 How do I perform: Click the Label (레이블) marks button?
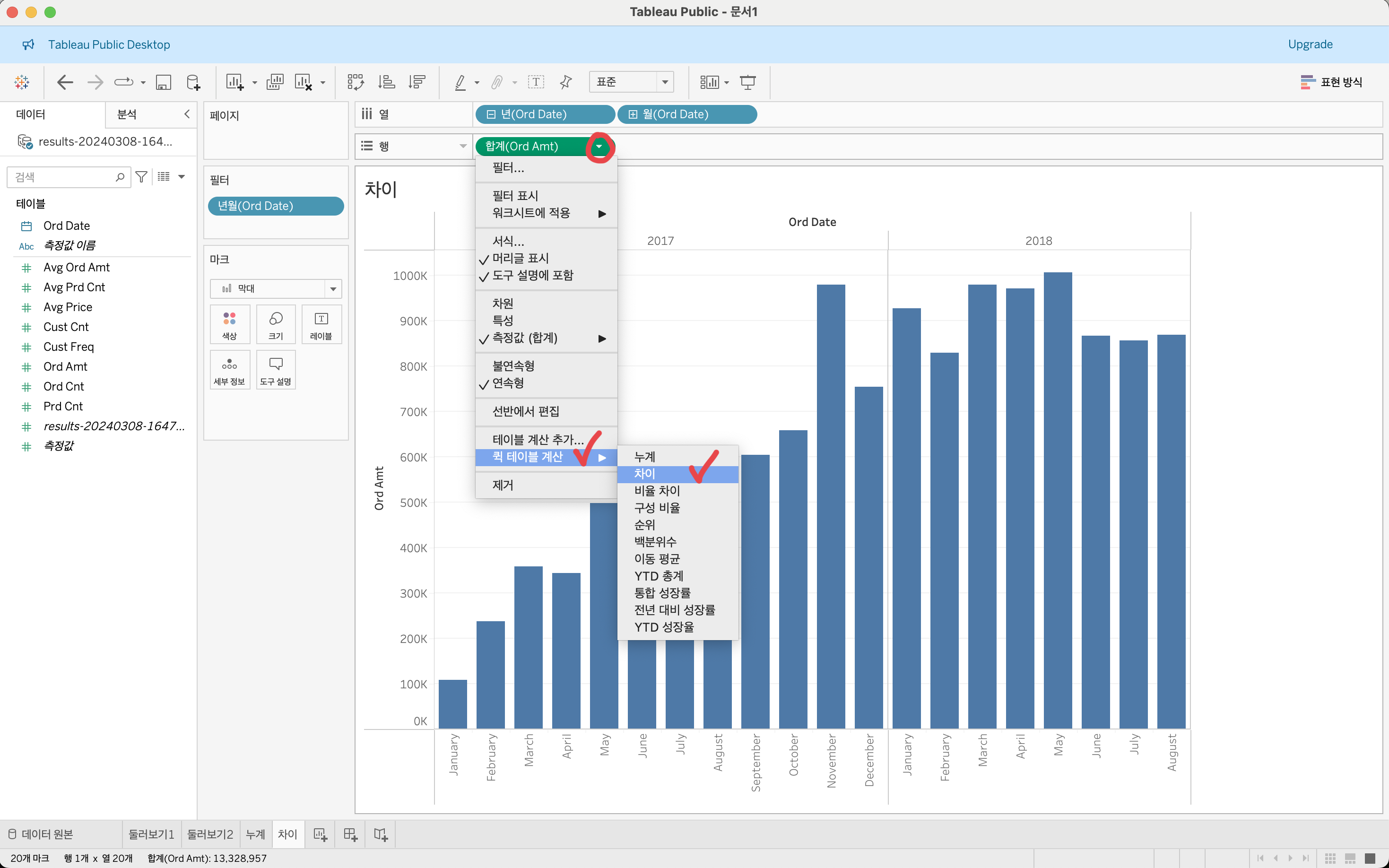pyautogui.click(x=321, y=324)
